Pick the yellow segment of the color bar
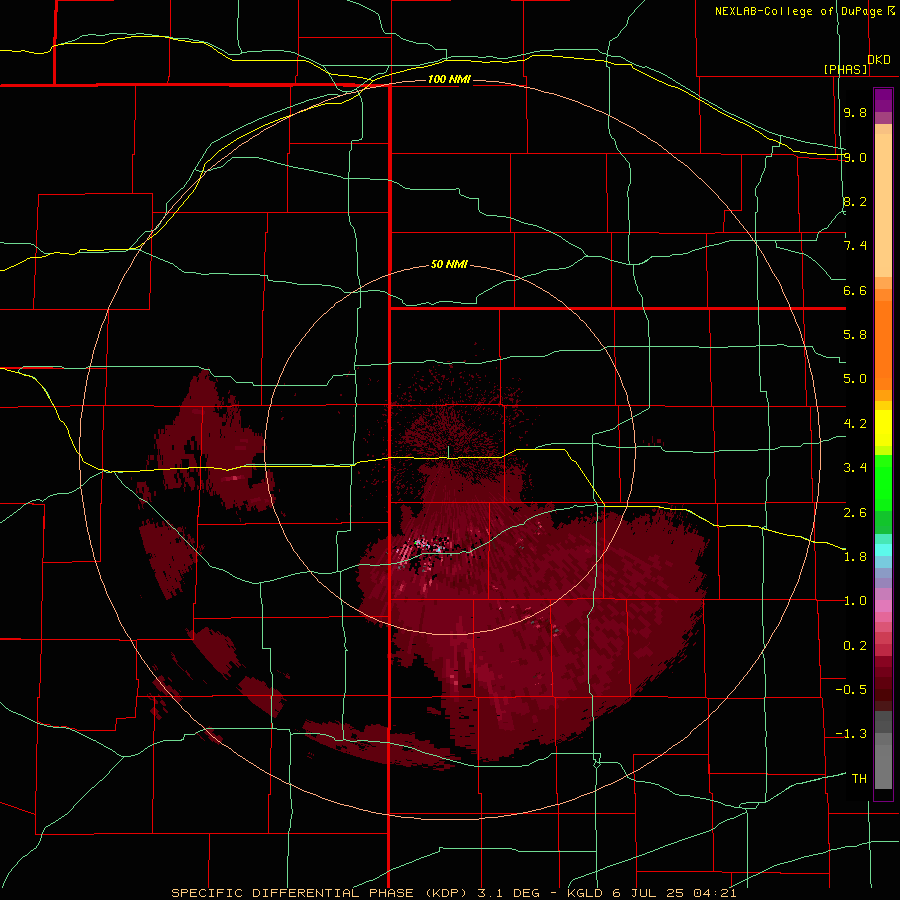 click(883, 428)
